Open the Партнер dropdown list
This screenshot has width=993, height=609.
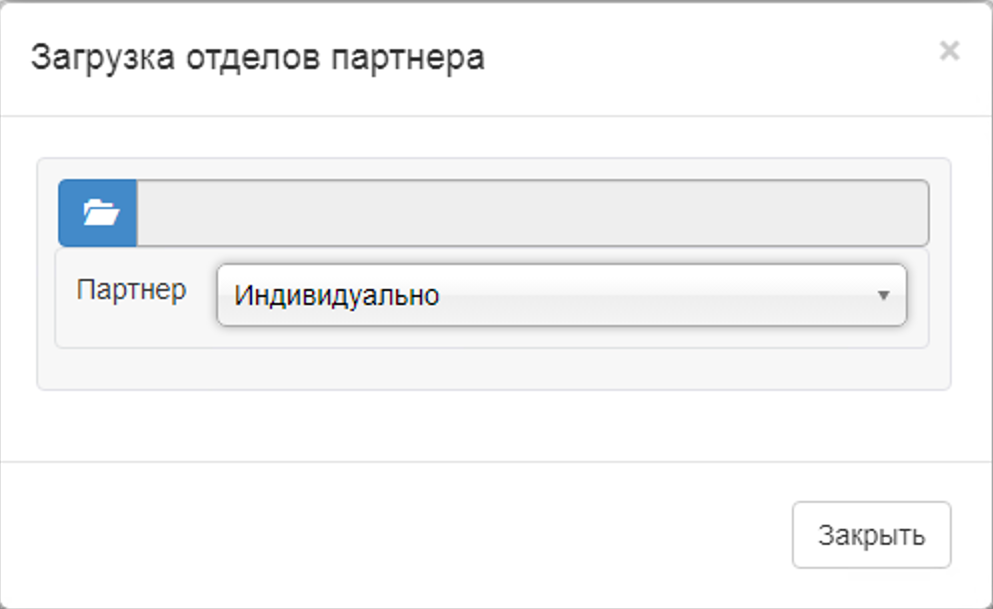[561, 295]
